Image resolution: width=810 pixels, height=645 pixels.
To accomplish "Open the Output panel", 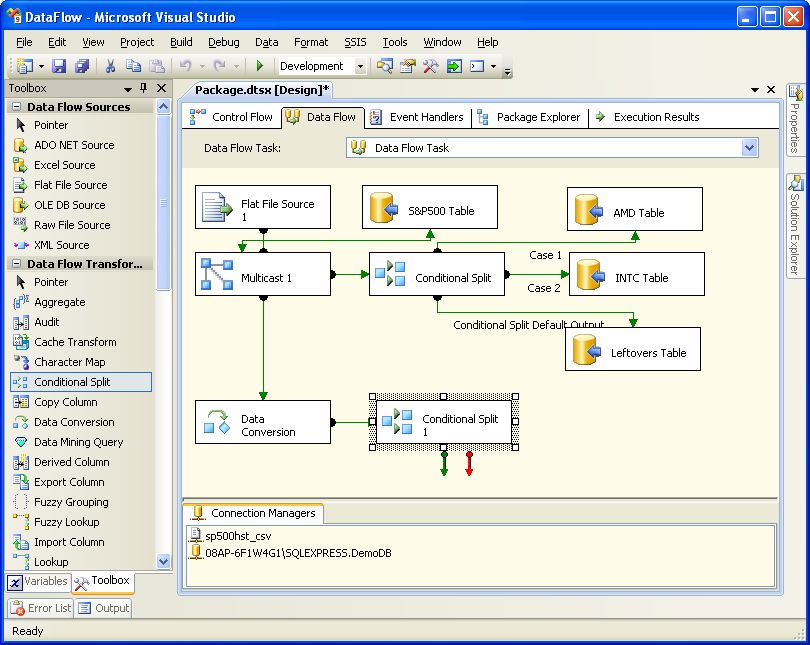I will click(x=103, y=608).
